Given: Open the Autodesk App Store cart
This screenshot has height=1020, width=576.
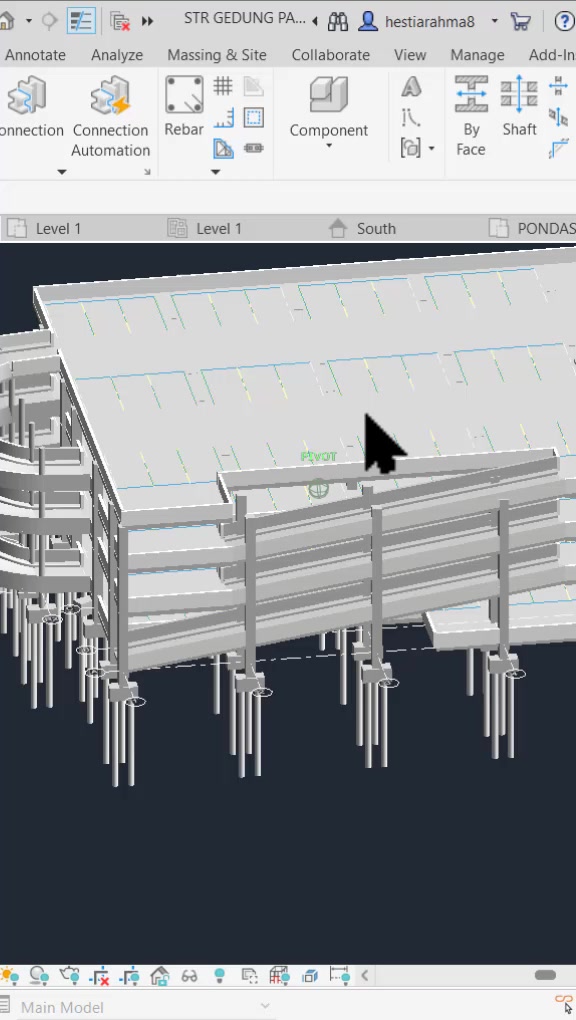Looking at the screenshot, I should coord(520,21).
